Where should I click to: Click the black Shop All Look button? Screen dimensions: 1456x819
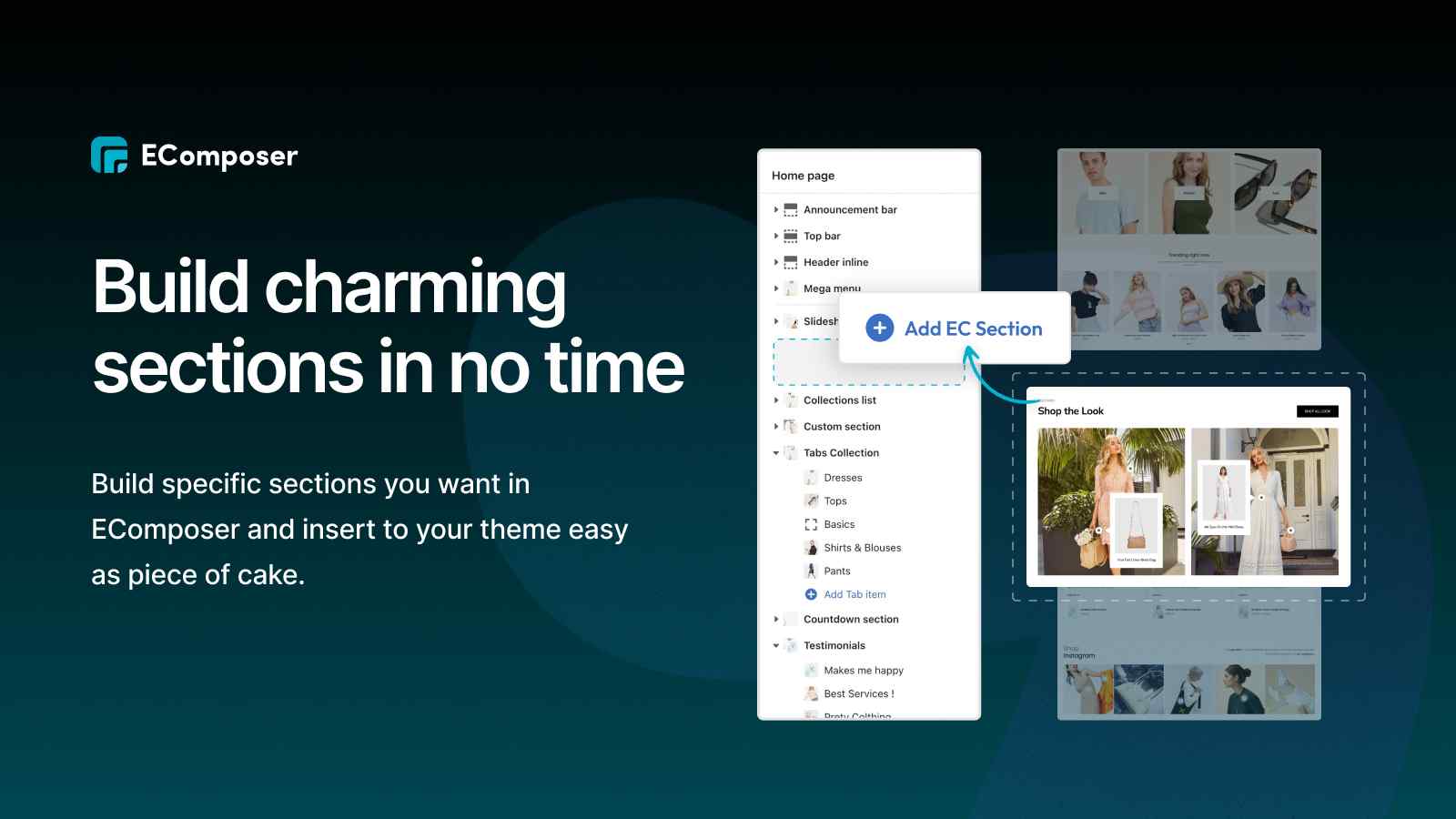[x=1317, y=411]
